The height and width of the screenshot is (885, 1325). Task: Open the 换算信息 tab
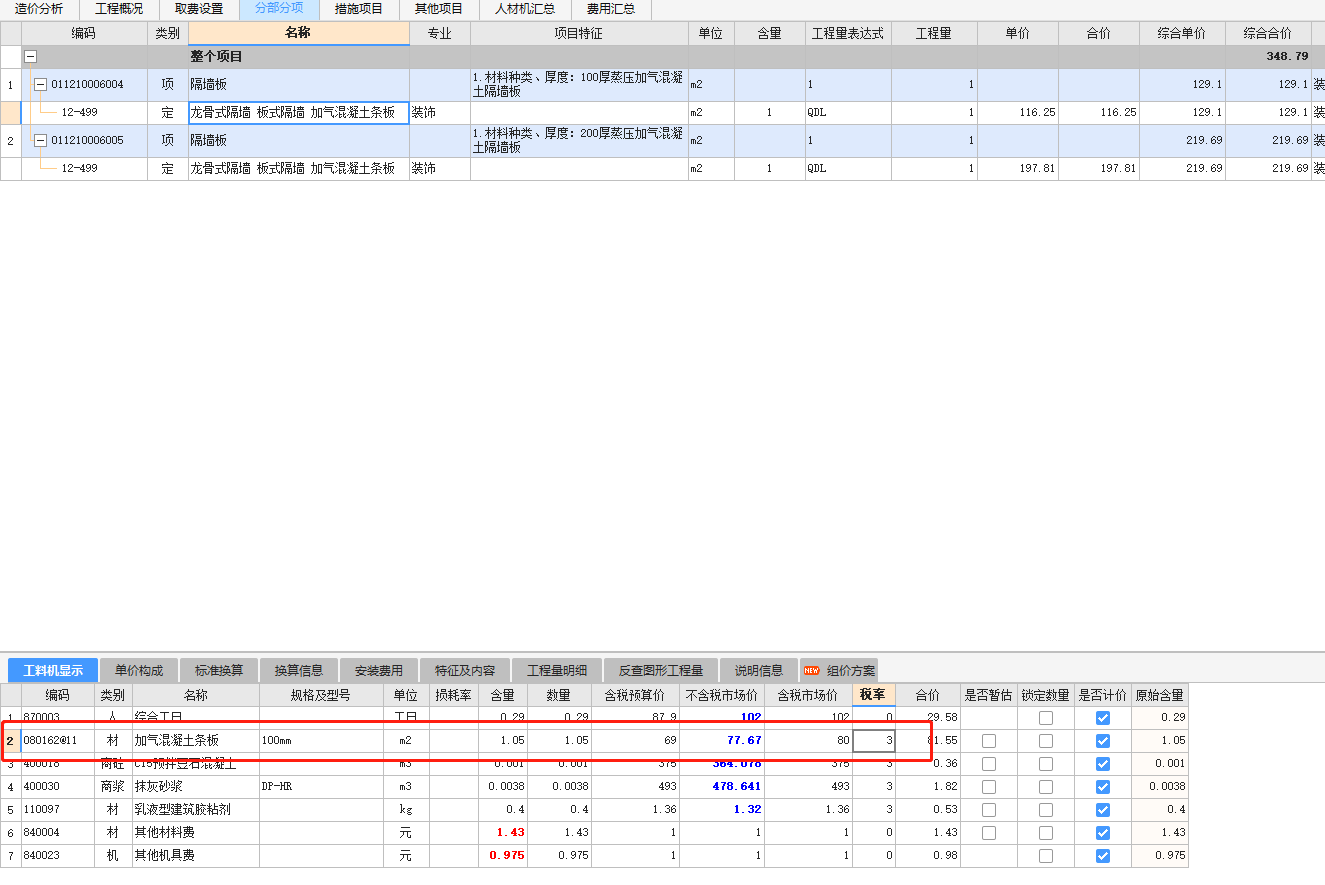(299, 670)
